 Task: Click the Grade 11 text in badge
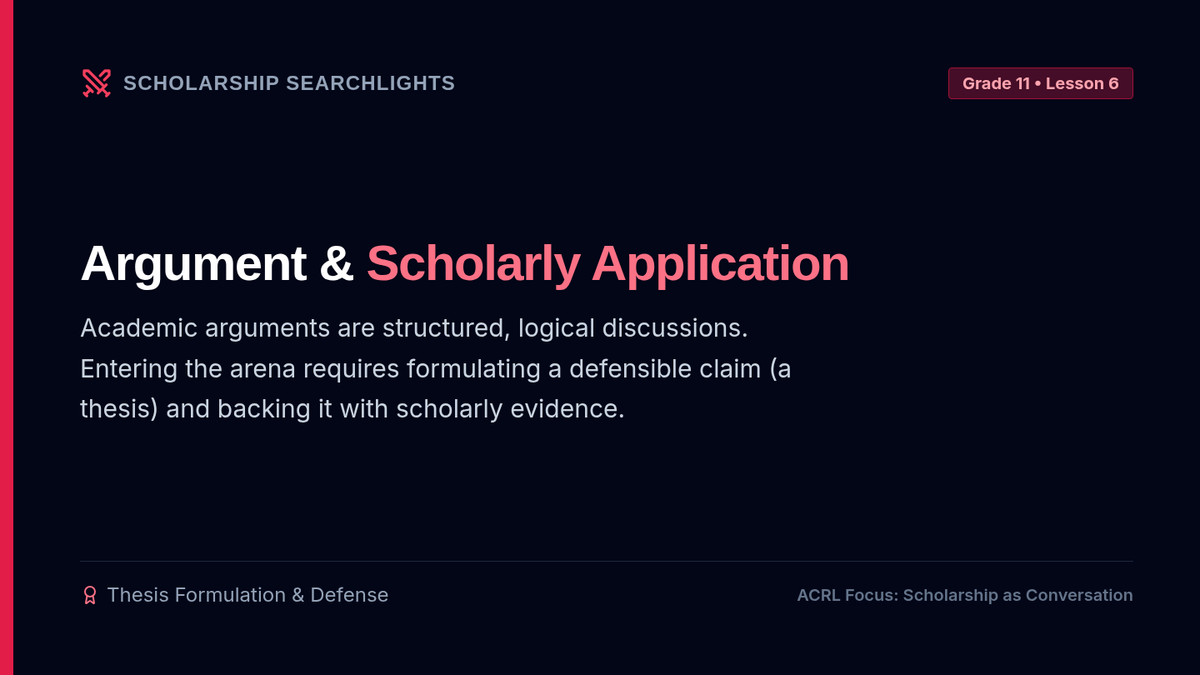996,84
